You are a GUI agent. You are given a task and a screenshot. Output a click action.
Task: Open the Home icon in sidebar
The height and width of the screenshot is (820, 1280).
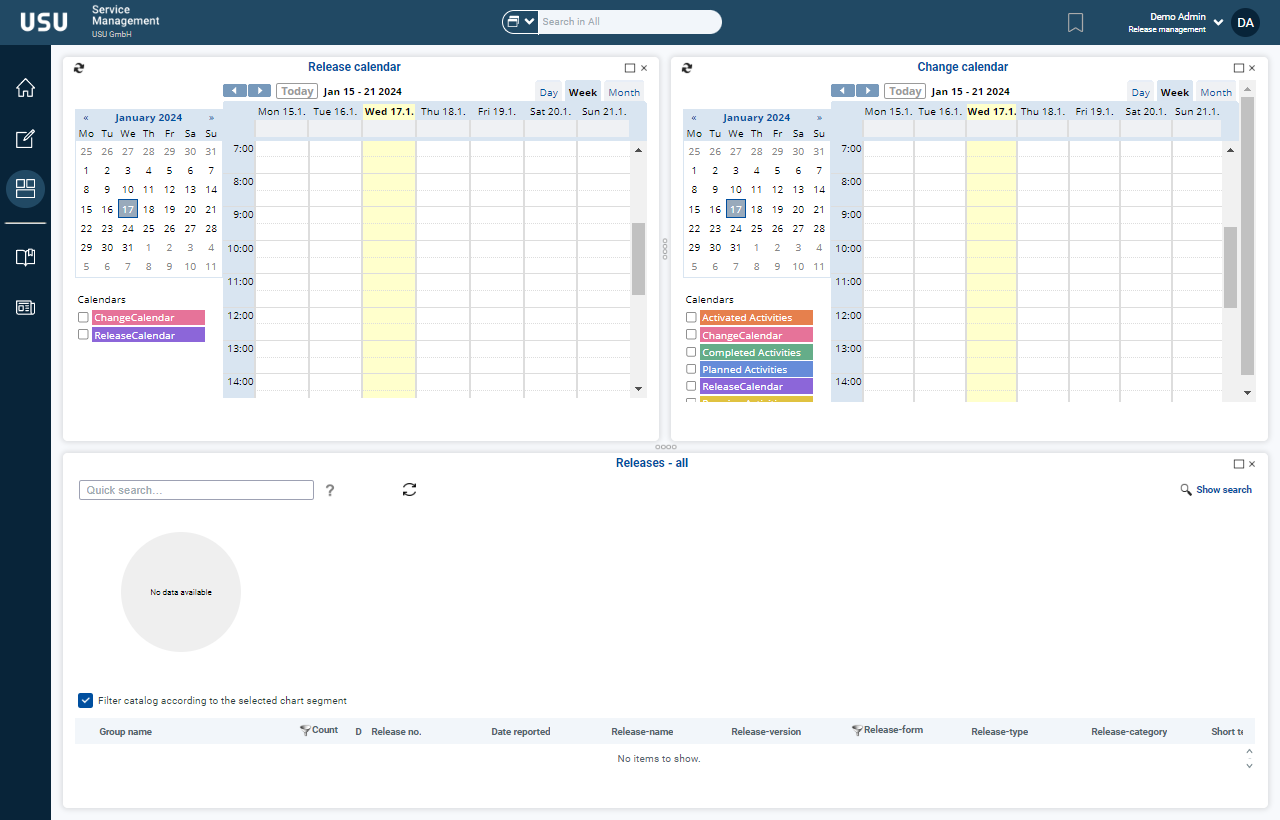[25, 88]
